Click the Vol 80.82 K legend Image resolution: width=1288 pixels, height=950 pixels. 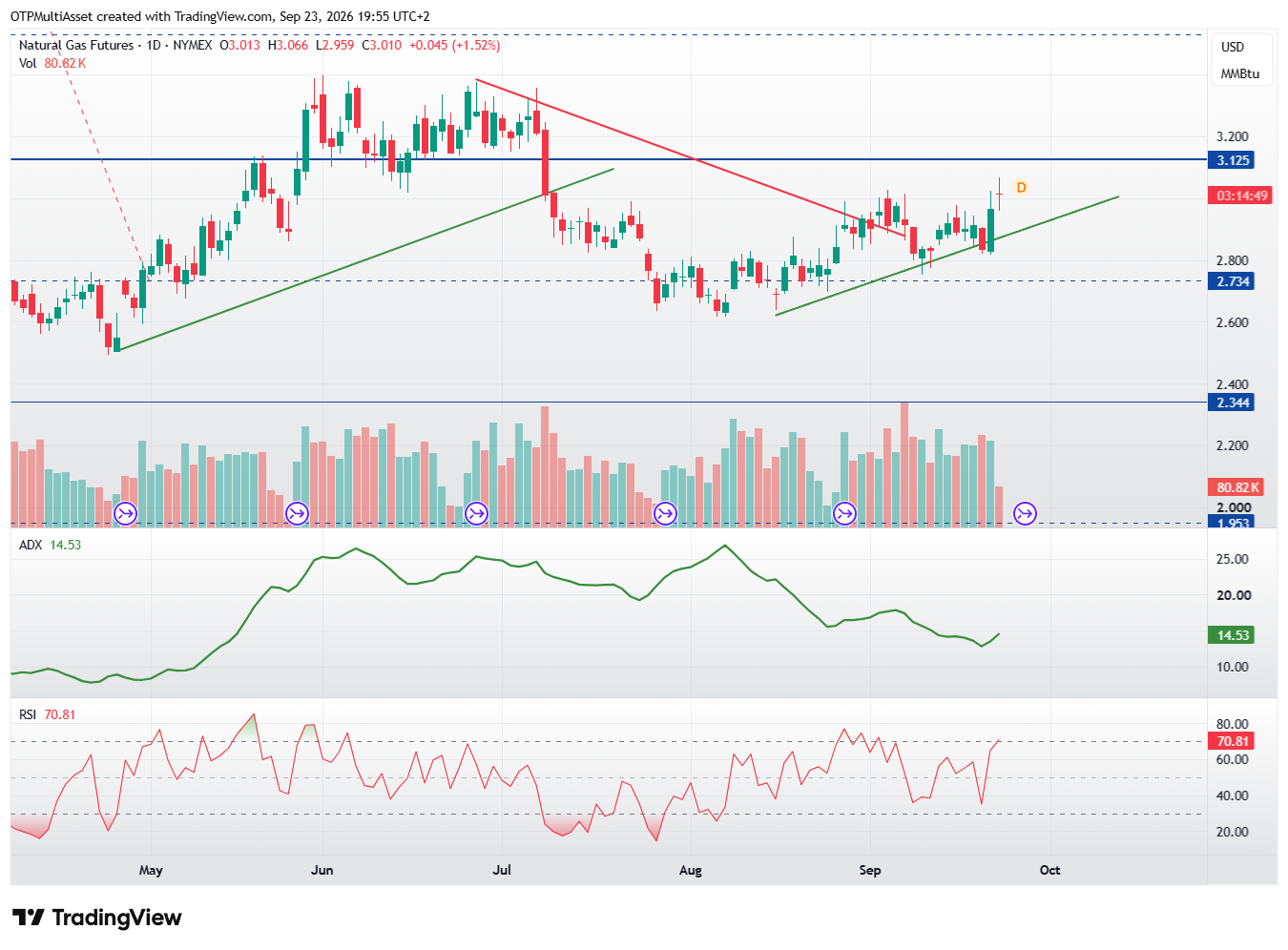[52, 63]
